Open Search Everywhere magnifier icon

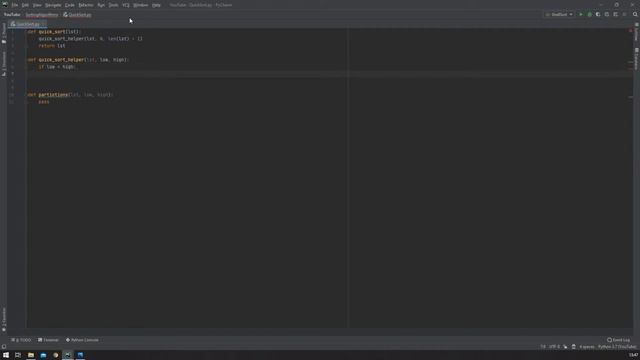[x=635, y=14]
